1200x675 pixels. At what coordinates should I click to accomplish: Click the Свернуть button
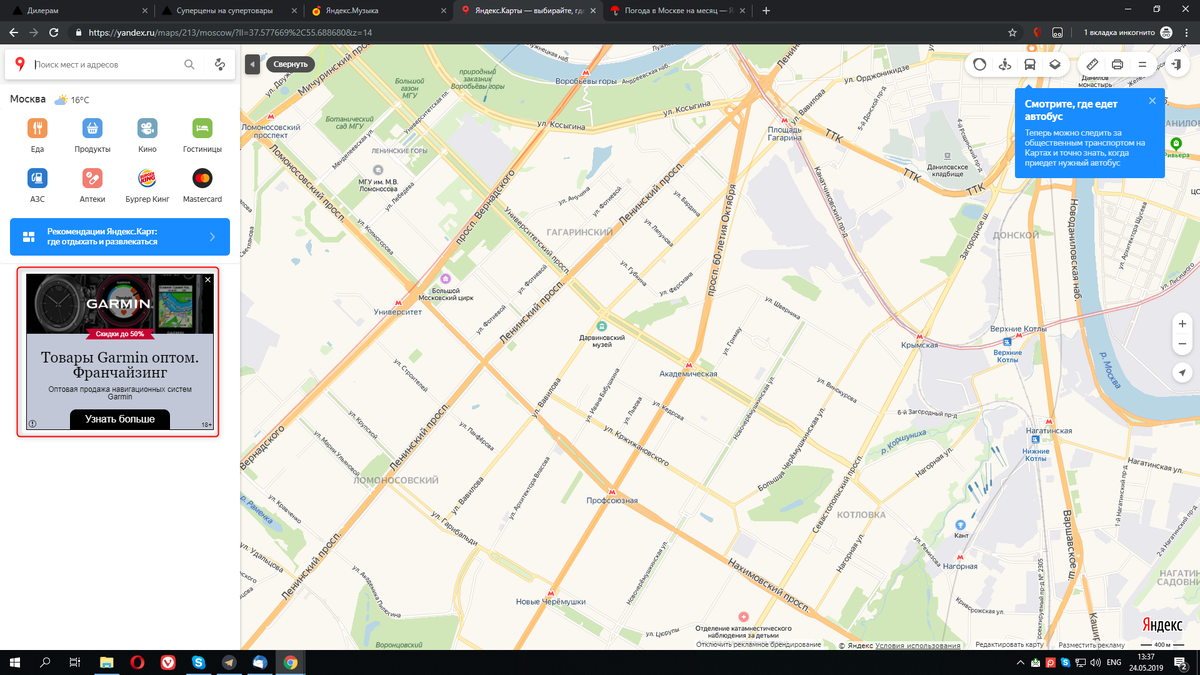coord(292,64)
